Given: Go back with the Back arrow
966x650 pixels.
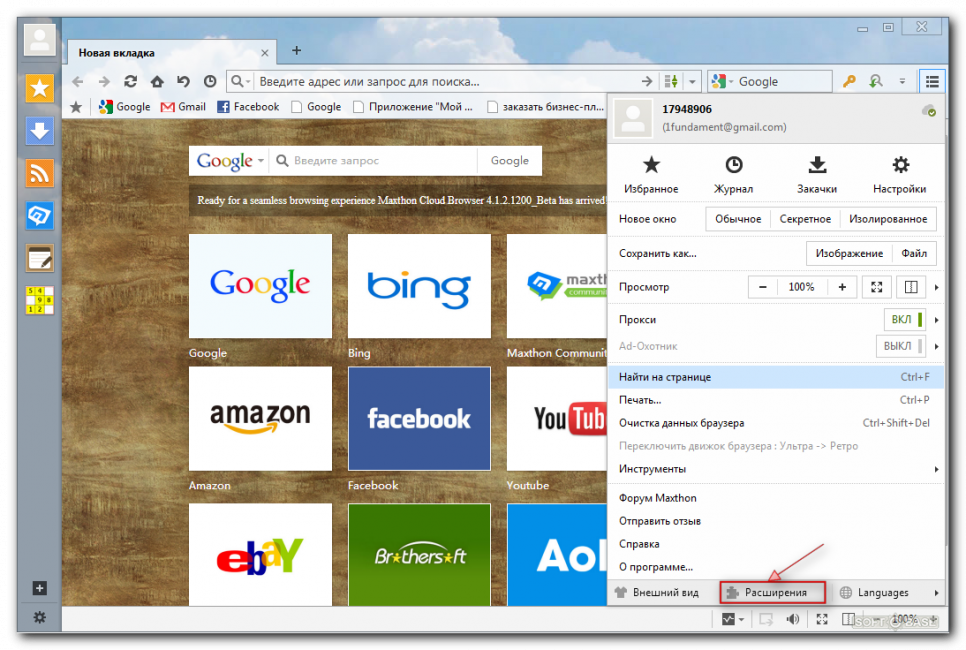Looking at the screenshot, I should click(78, 81).
